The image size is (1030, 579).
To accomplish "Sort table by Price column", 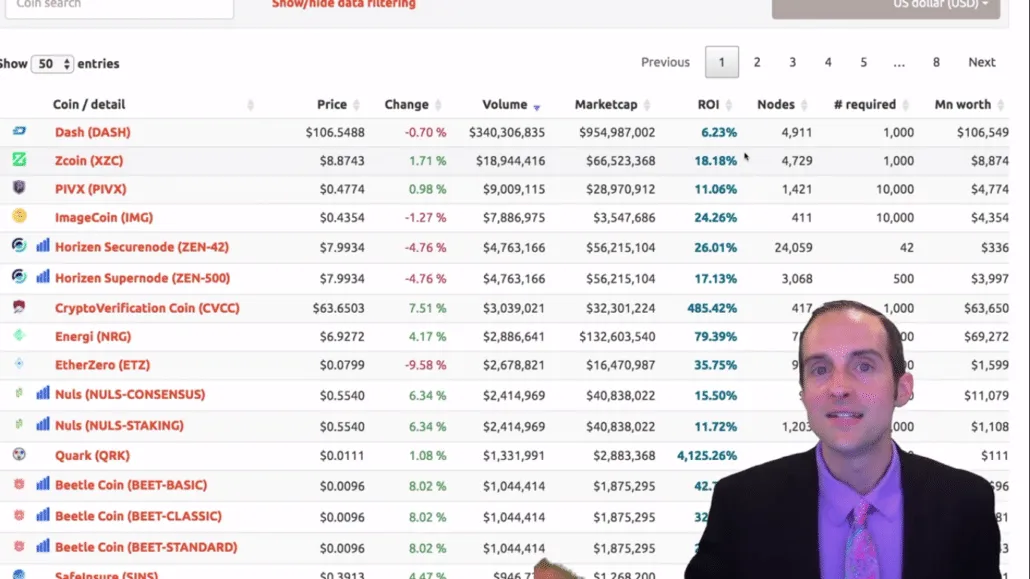I will tap(332, 104).
